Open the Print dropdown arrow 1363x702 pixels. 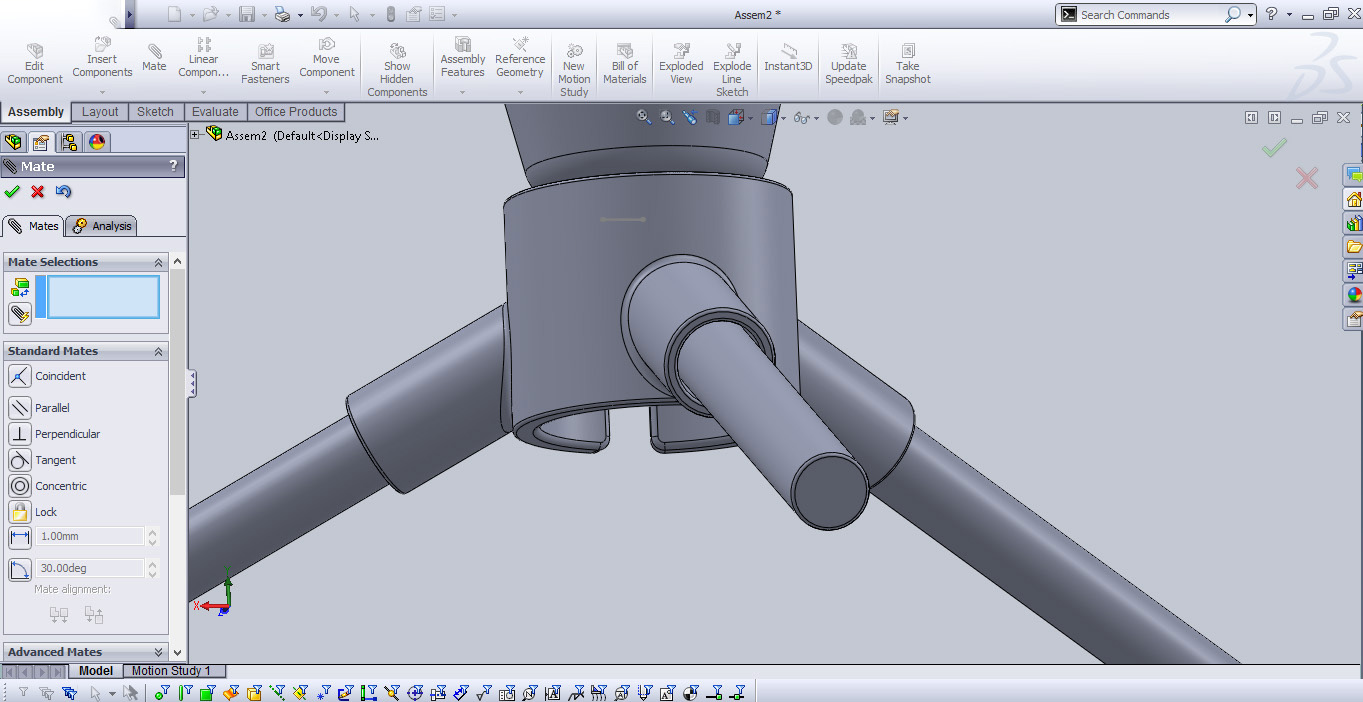click(299, 15)
